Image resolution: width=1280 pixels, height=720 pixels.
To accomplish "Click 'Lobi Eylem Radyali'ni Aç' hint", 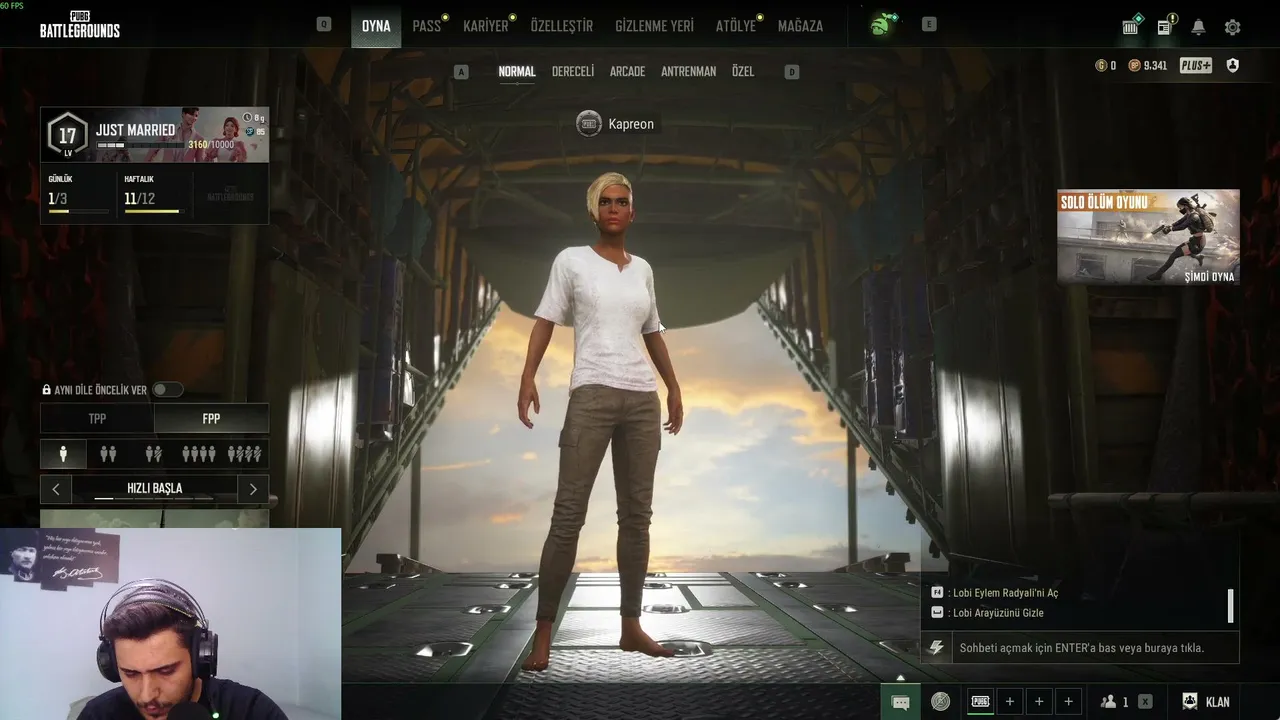I will coord(1005,593).
